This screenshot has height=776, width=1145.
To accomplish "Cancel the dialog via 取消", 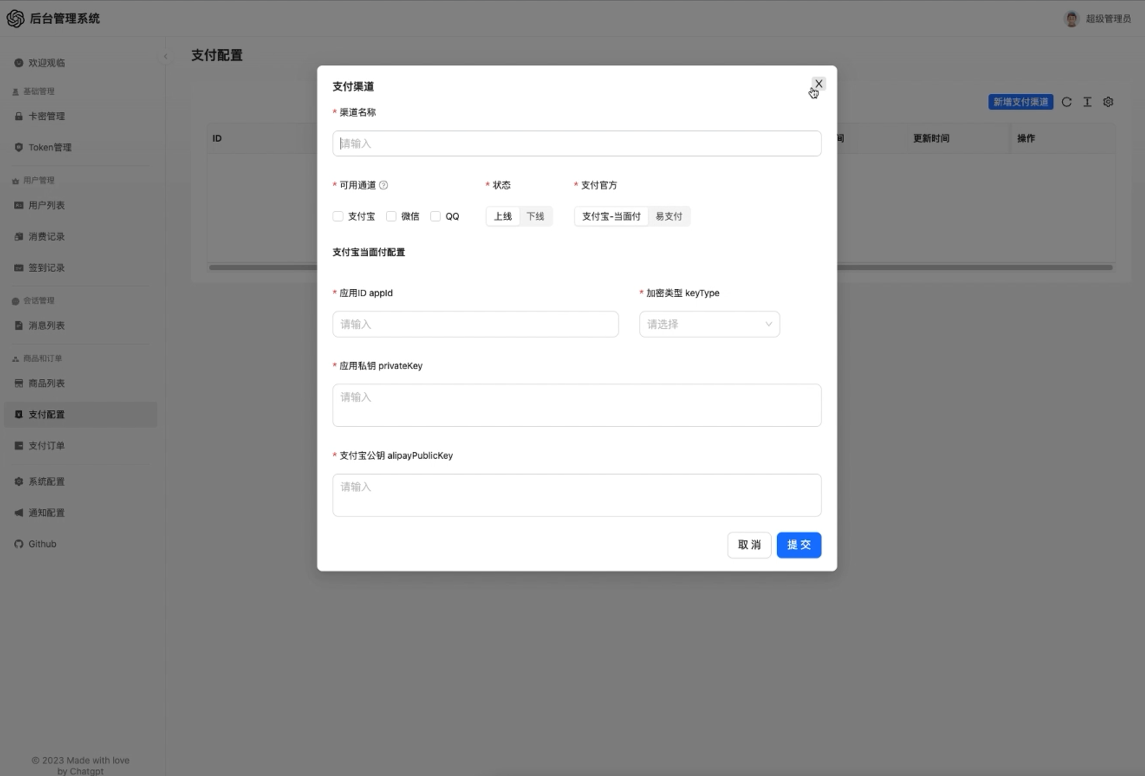I will pyautogui.click(x=748, y=544).
